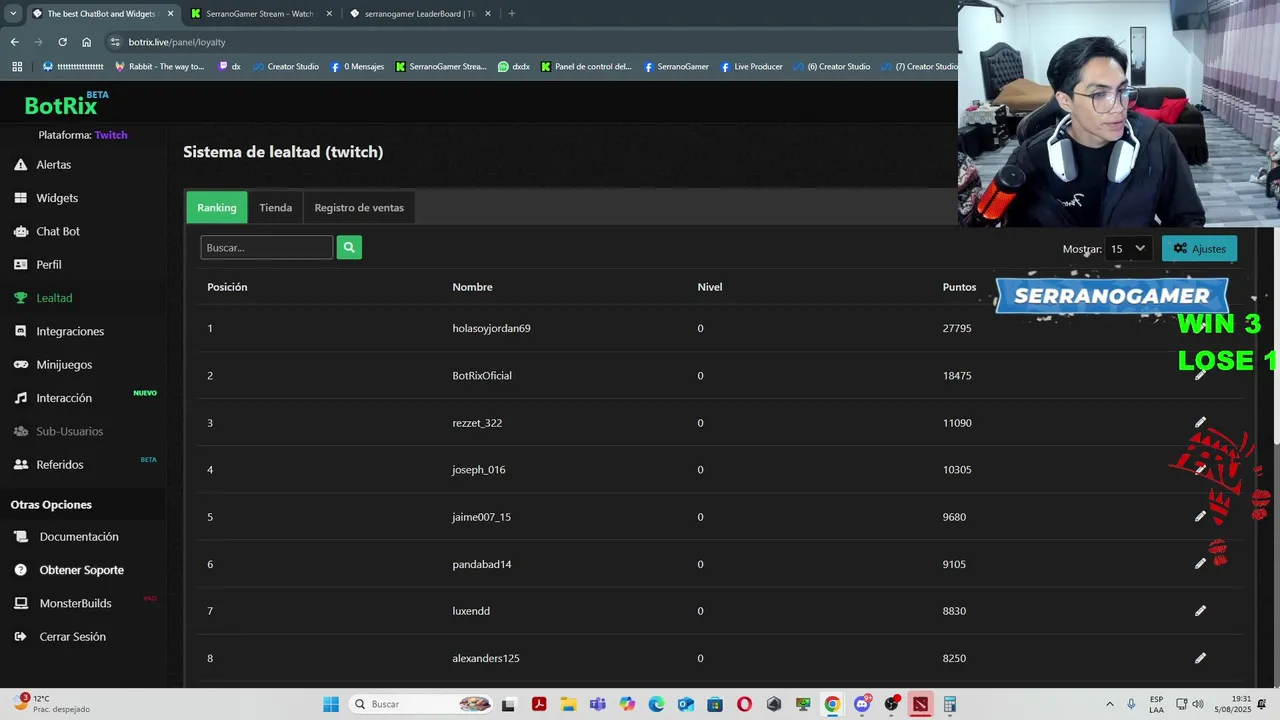The width and height of the screenshot is (1280, 720).
Task: Click browser home button
Action: pyautogui.click(x=86, y=42)
